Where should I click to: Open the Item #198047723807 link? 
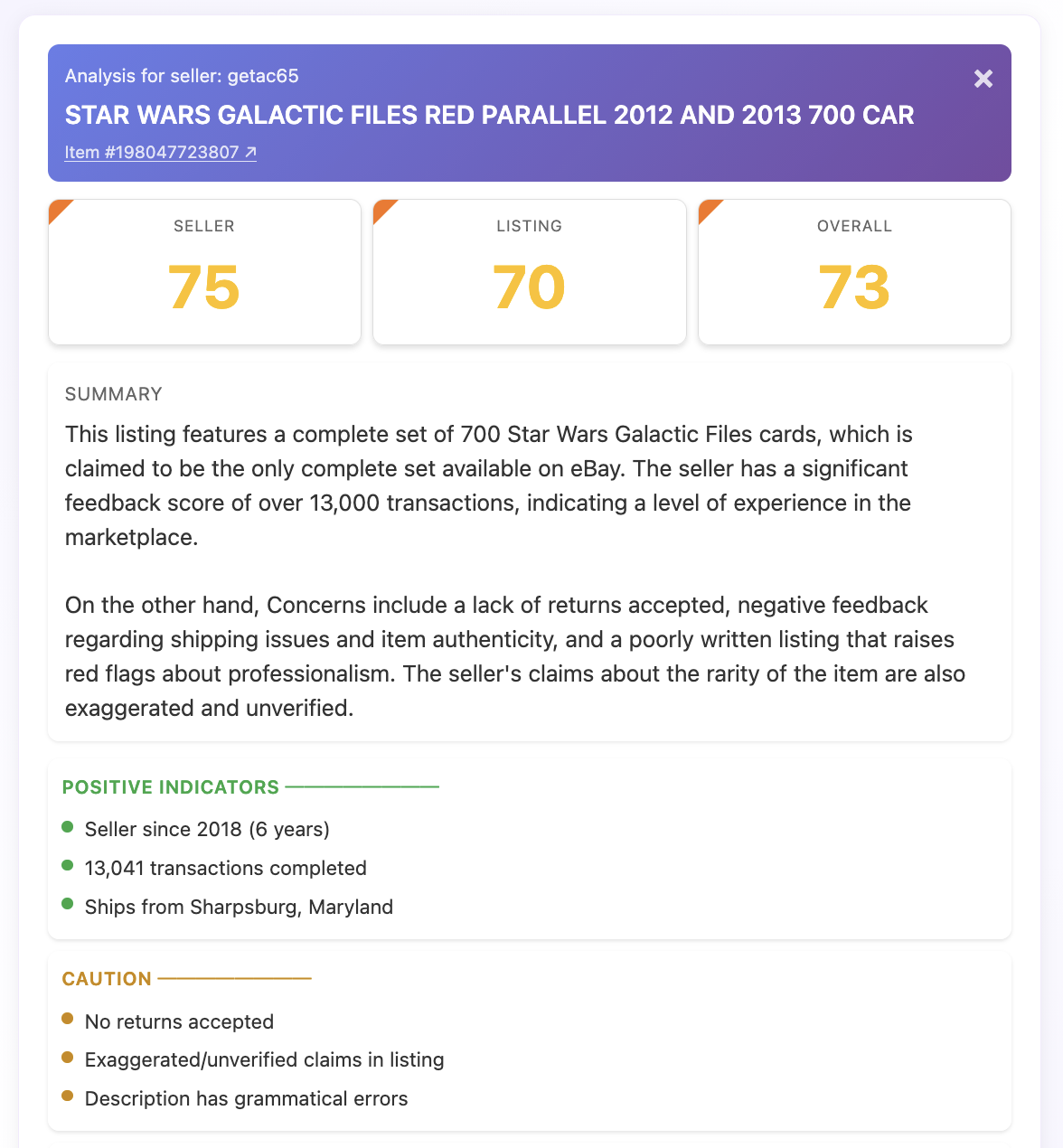point(152,152)
